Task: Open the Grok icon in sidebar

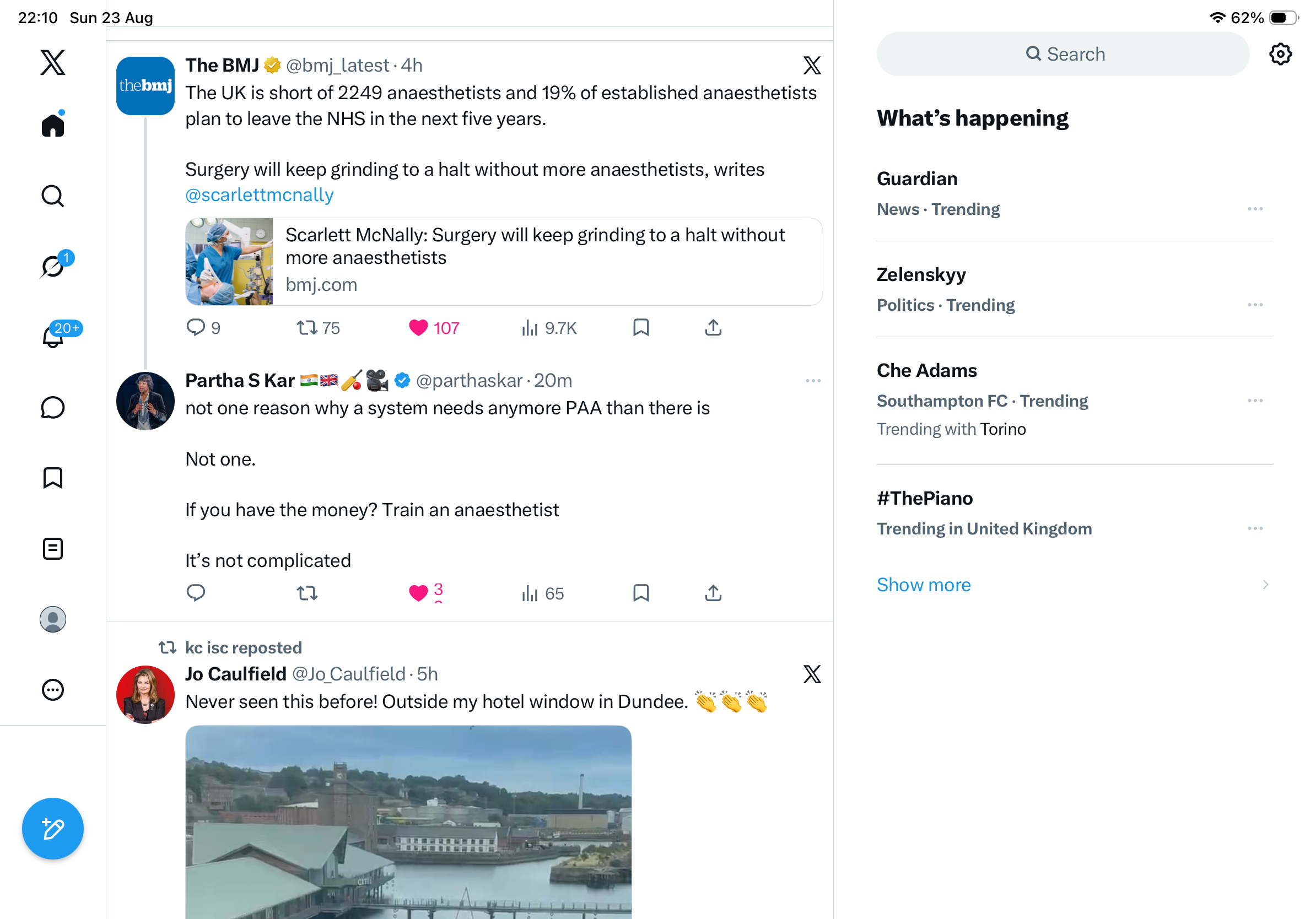Action: coord(53,267)
